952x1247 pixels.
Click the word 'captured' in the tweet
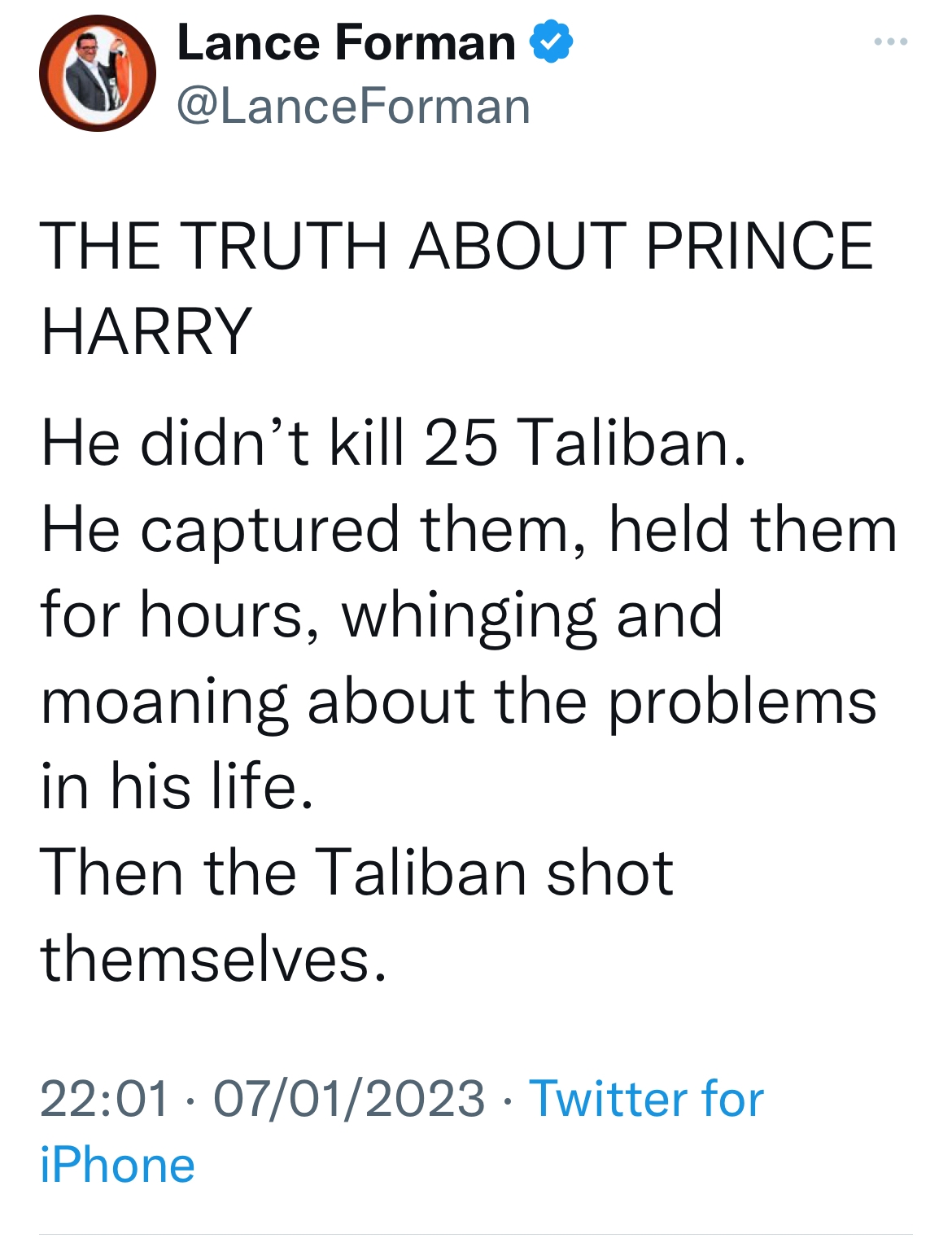pyautogui.click(x=270, y=530)
